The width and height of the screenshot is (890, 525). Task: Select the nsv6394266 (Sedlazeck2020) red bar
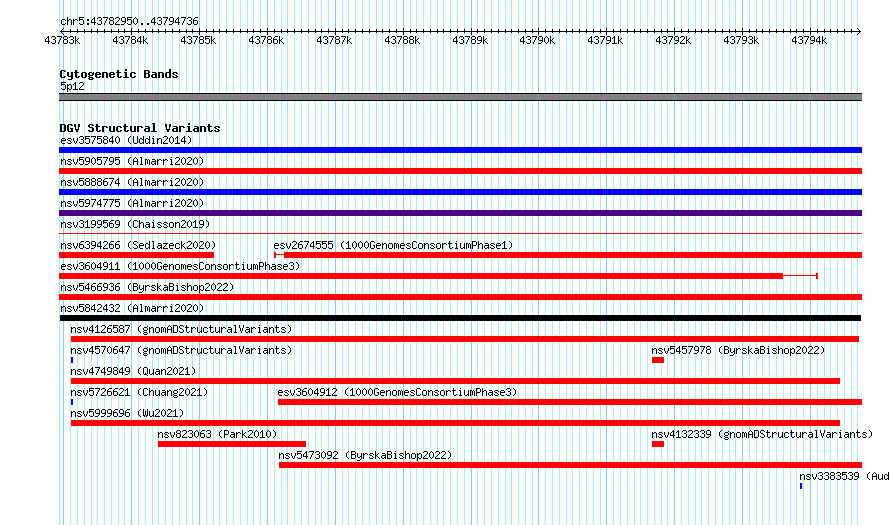[x=136, y=255]
